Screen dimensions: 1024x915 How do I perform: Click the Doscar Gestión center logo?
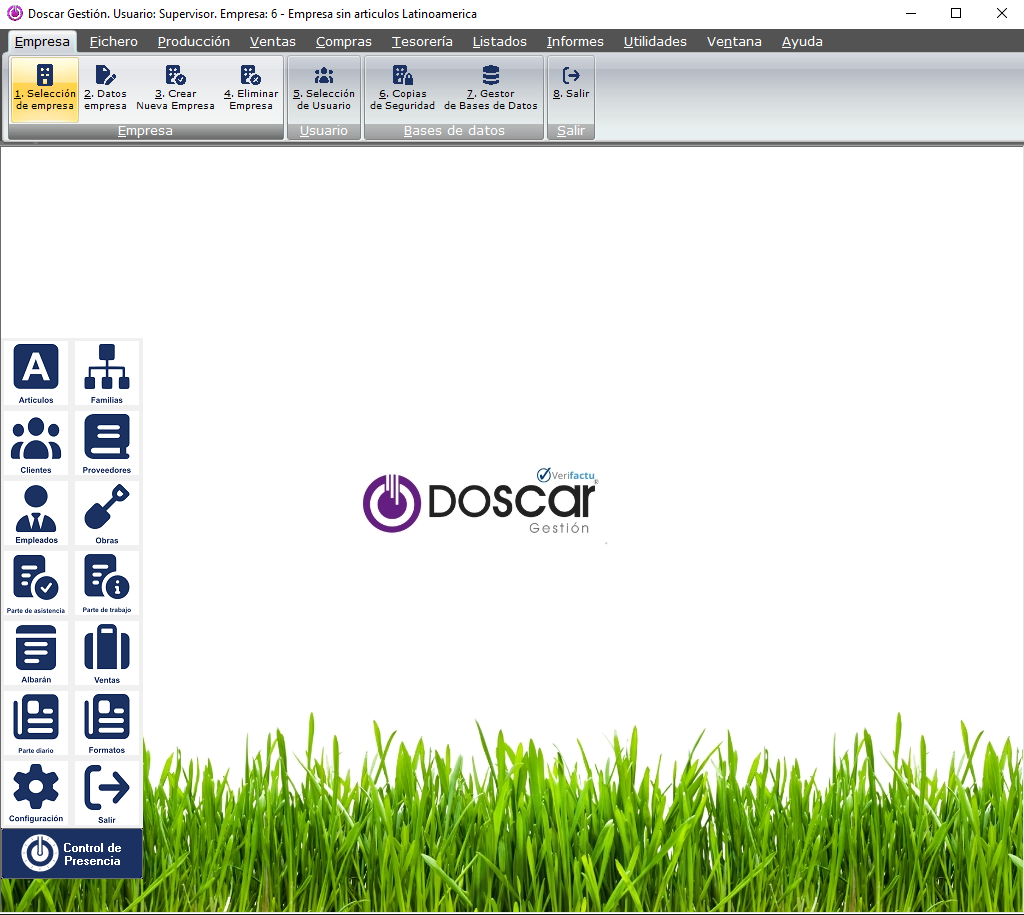point(480,502)
